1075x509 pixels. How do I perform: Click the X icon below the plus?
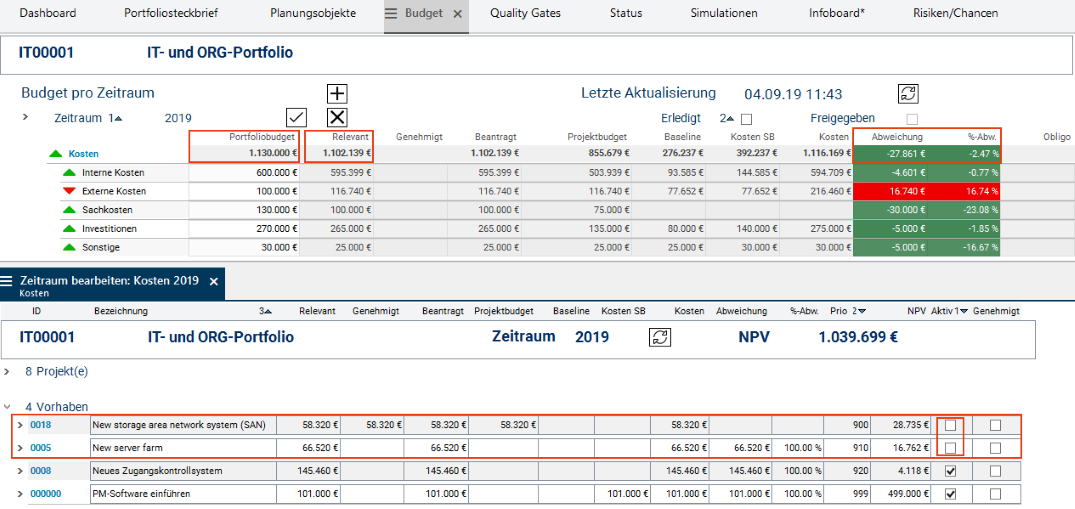[x=338, y=117]
